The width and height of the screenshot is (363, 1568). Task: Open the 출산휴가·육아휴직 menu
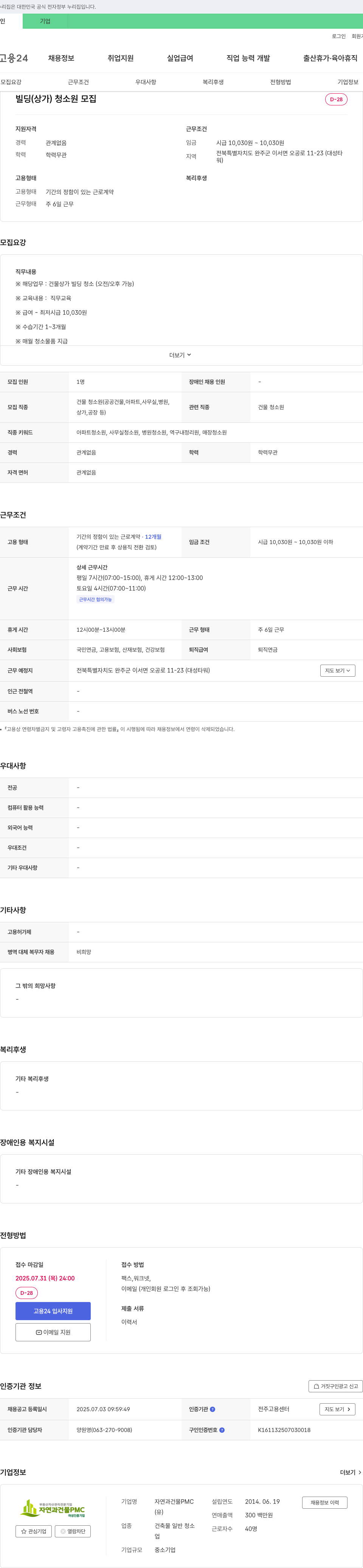(x=330, y=59)
